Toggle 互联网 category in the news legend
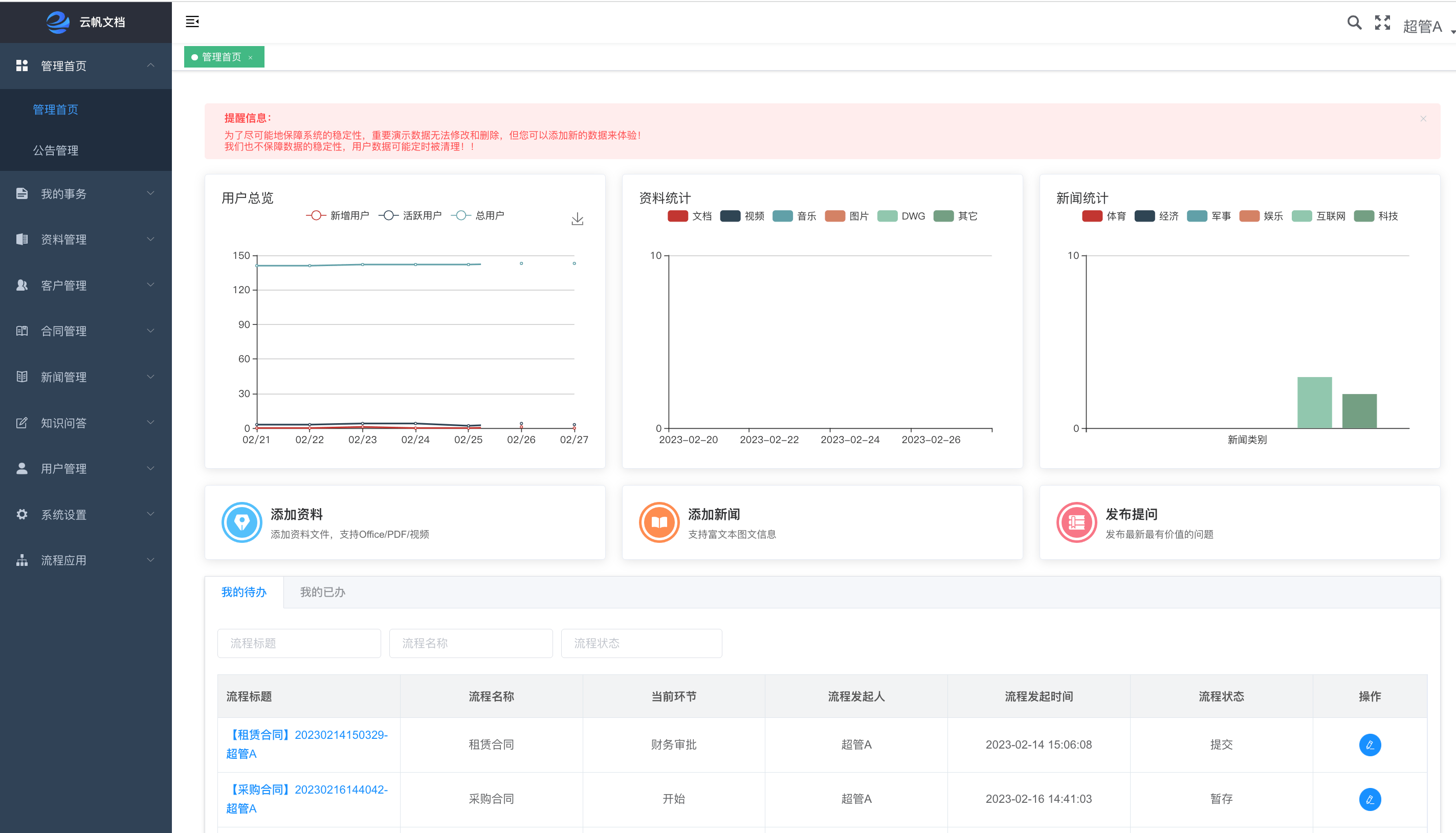Viewport: 1456px width, 833px height. [x=1318, y=216]
